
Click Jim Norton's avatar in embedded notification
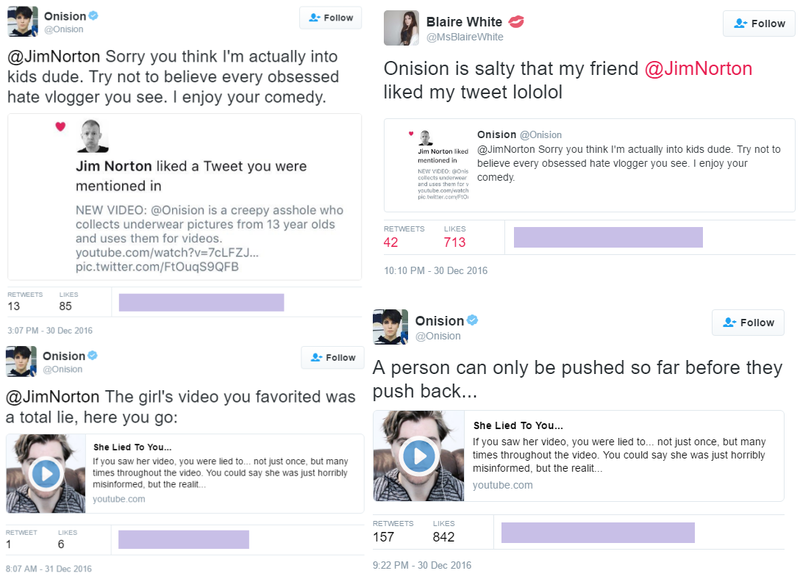click(x=91, y=135)
